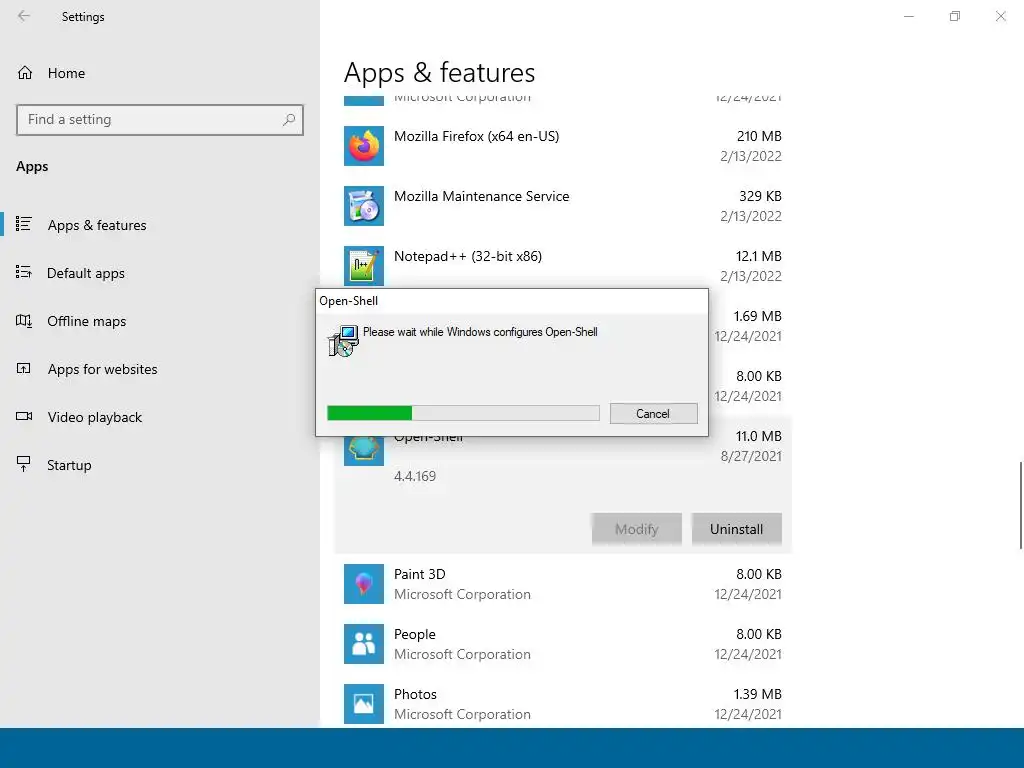Click the Open-Shell version 4.4.169 text
This screenshot has height=768, width=1024.
[x=415, y=476]
